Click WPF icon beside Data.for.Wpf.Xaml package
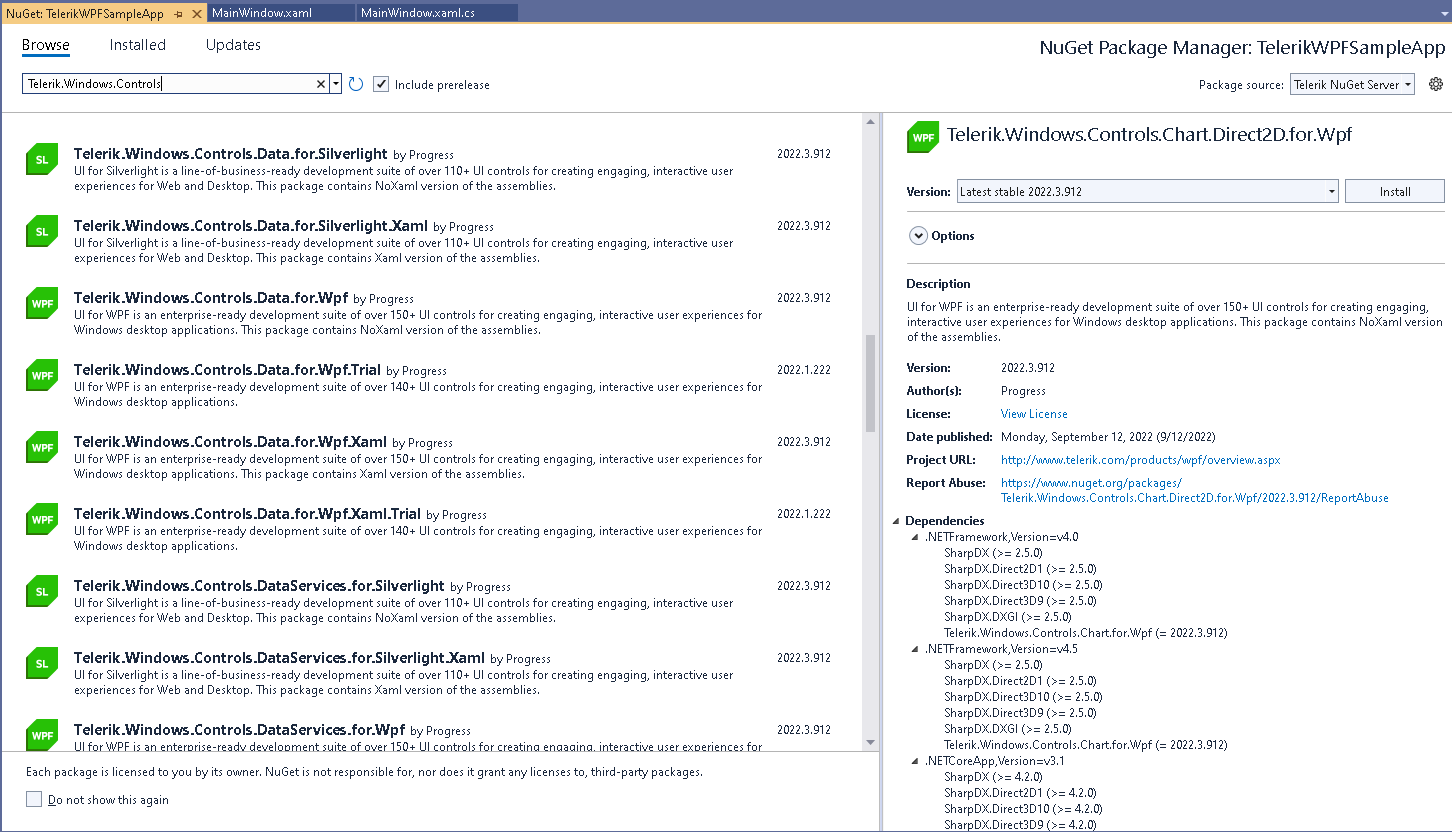Screen dimensions: 1452x832 pyautogui.click(x=41, y=447)
